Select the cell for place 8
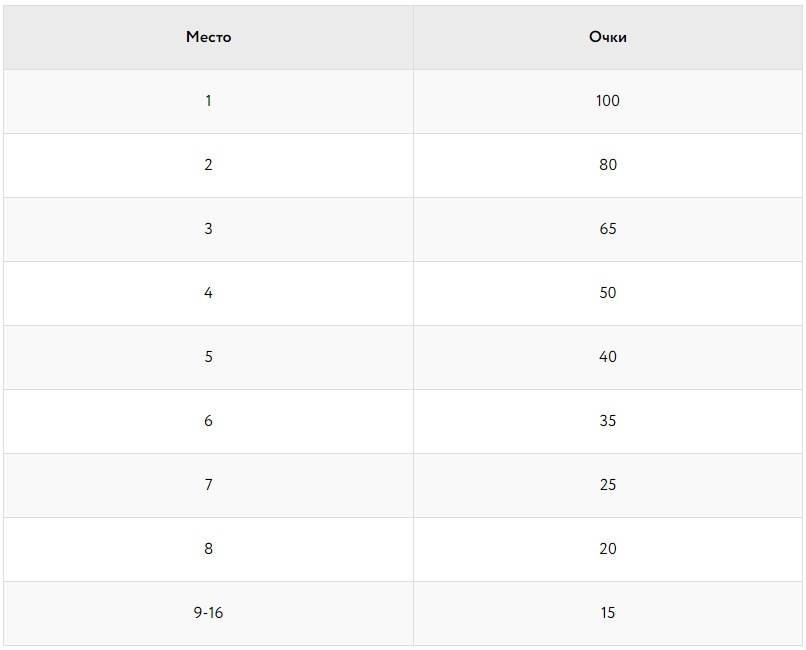This screenshot has width=806, height=650. pyautogui.click(x=208, y=549)
